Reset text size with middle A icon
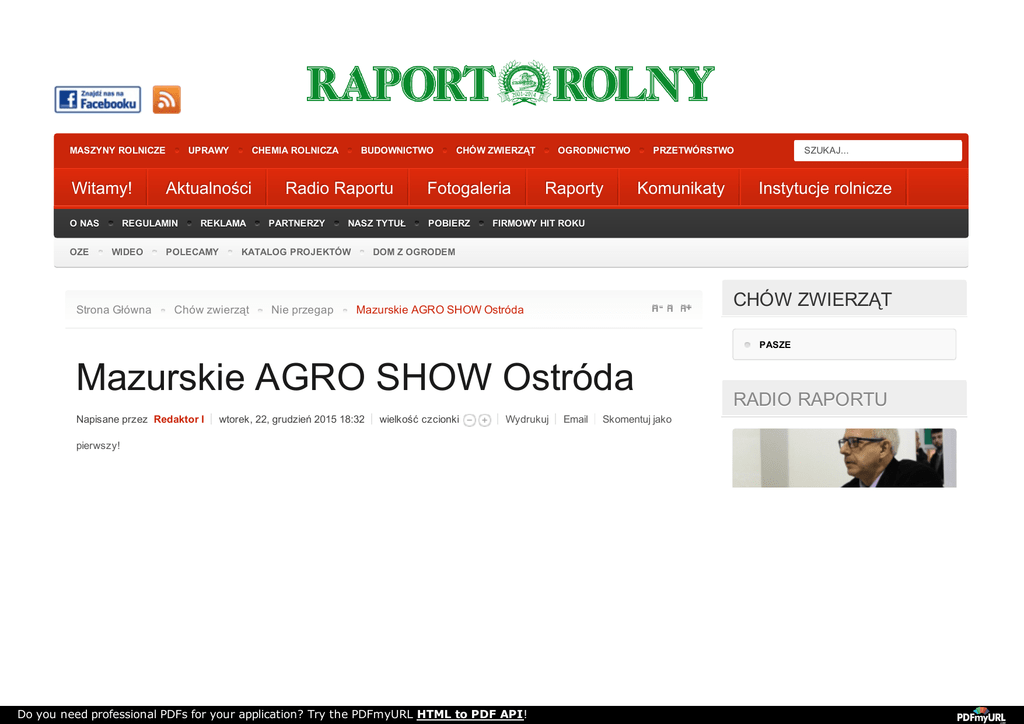1024x724 pixels. tap(670, 309)
